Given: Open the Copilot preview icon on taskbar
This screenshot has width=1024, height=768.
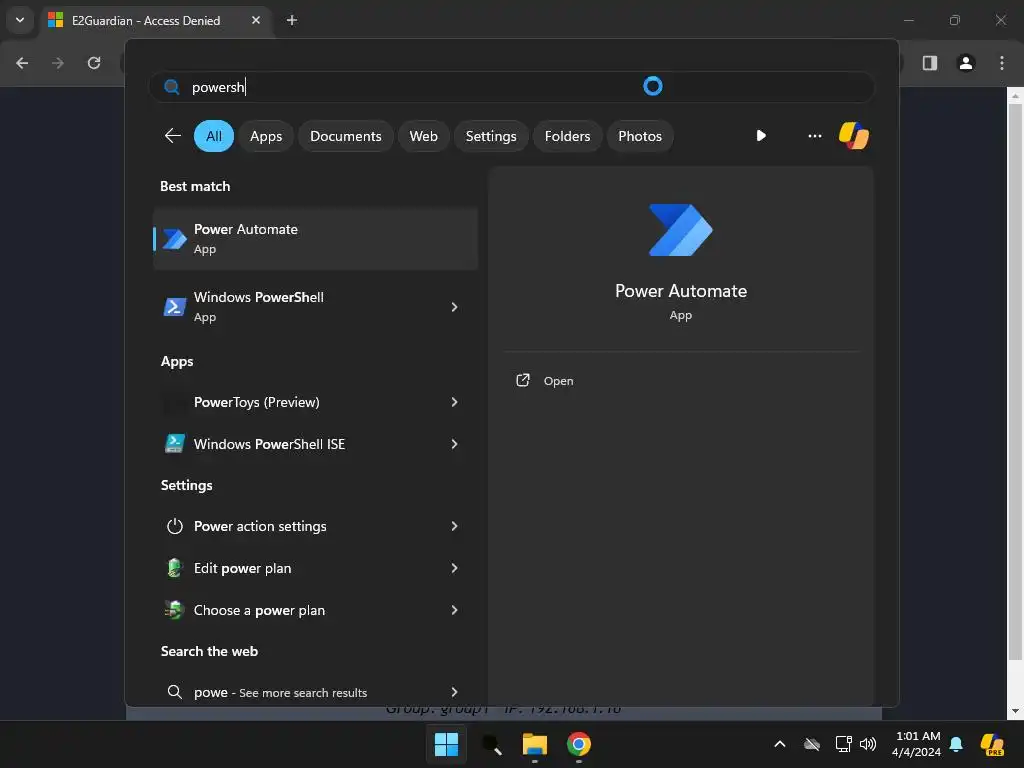Looking at the screenshot, I should [992, 744].
